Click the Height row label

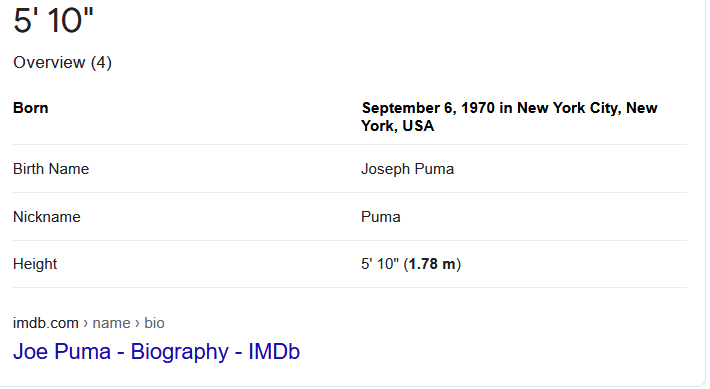pyautogui.click(x=35, y=264)
